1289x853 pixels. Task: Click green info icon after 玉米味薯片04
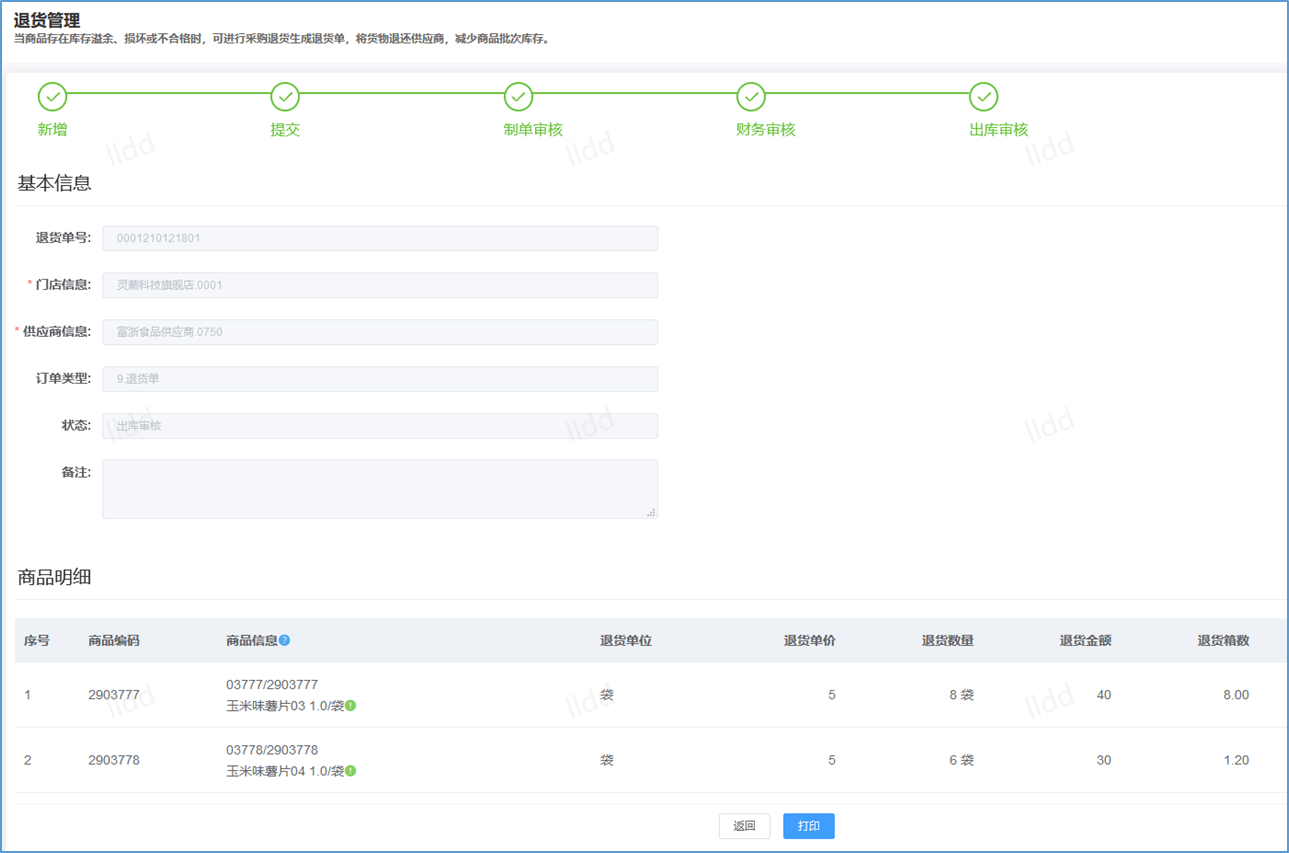(x=351, y=771)
